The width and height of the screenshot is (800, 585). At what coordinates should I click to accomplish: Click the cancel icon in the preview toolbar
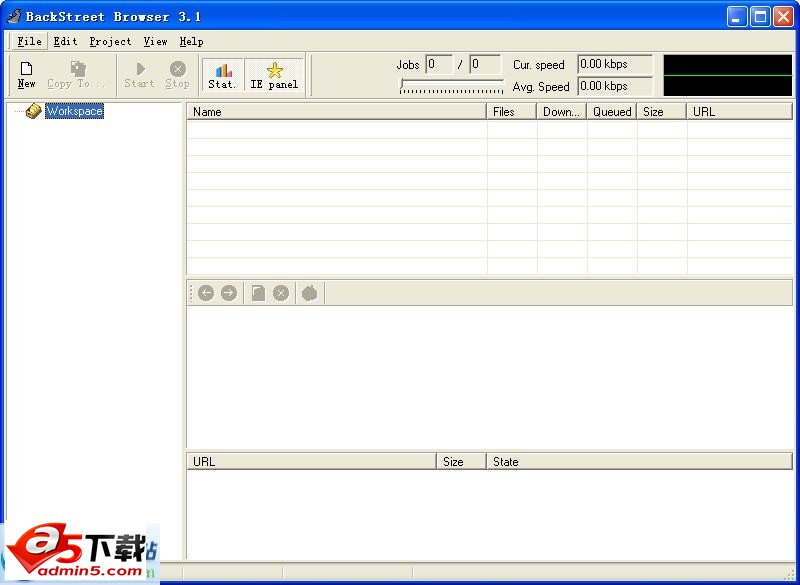point(279,292)
